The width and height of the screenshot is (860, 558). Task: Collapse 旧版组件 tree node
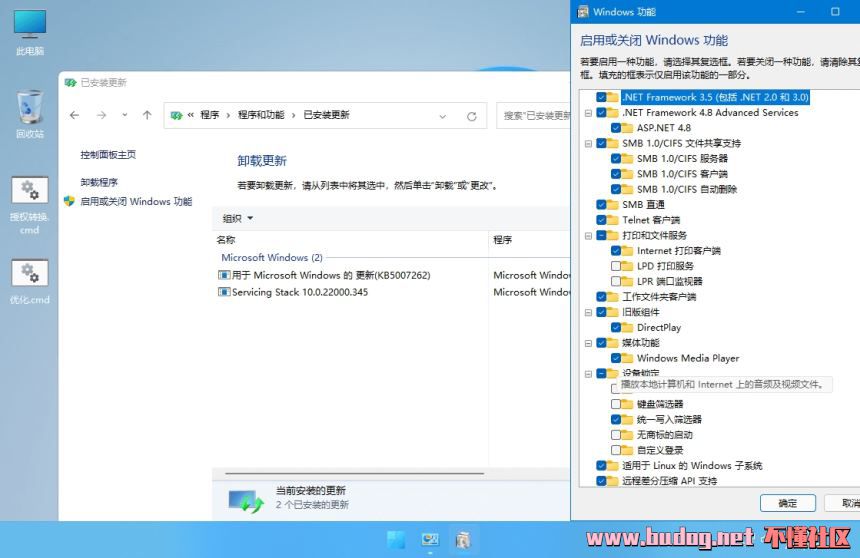pyautogui.click(x=589, y=313)
